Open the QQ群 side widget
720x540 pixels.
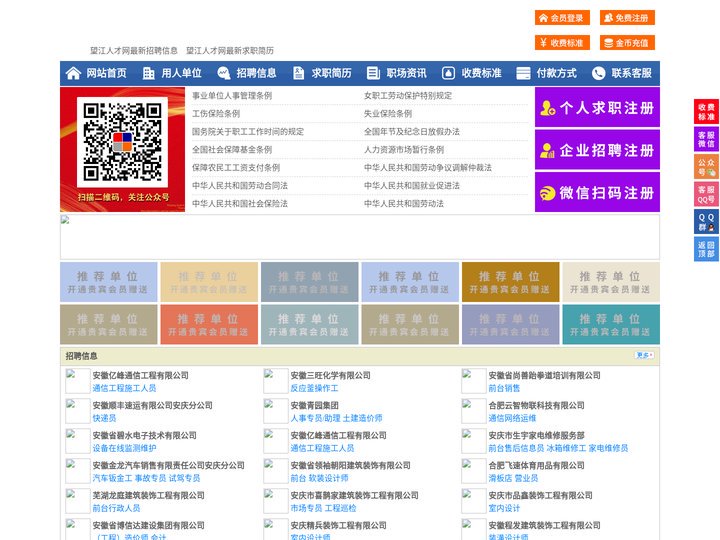tap(706, 222)
